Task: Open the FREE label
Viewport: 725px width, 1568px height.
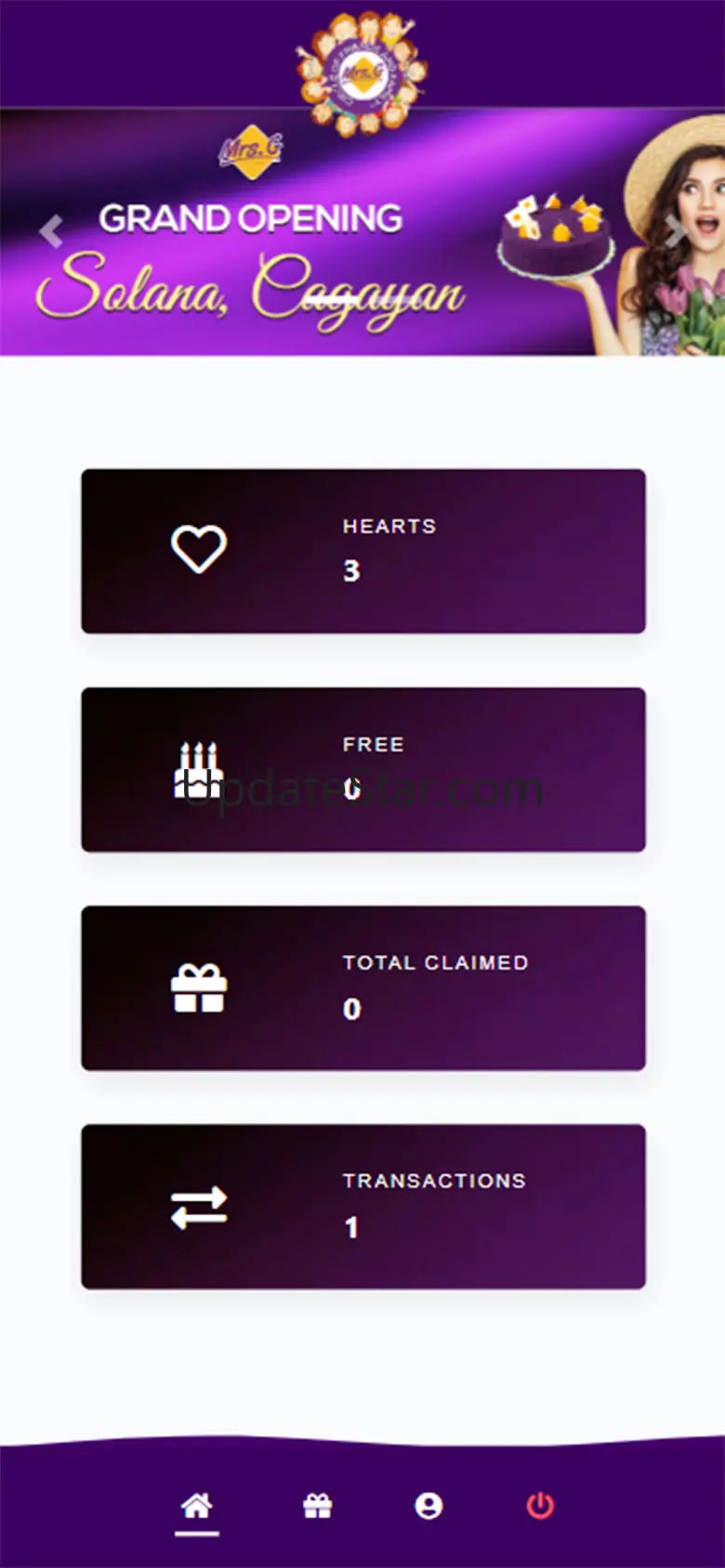Action: 373,744
